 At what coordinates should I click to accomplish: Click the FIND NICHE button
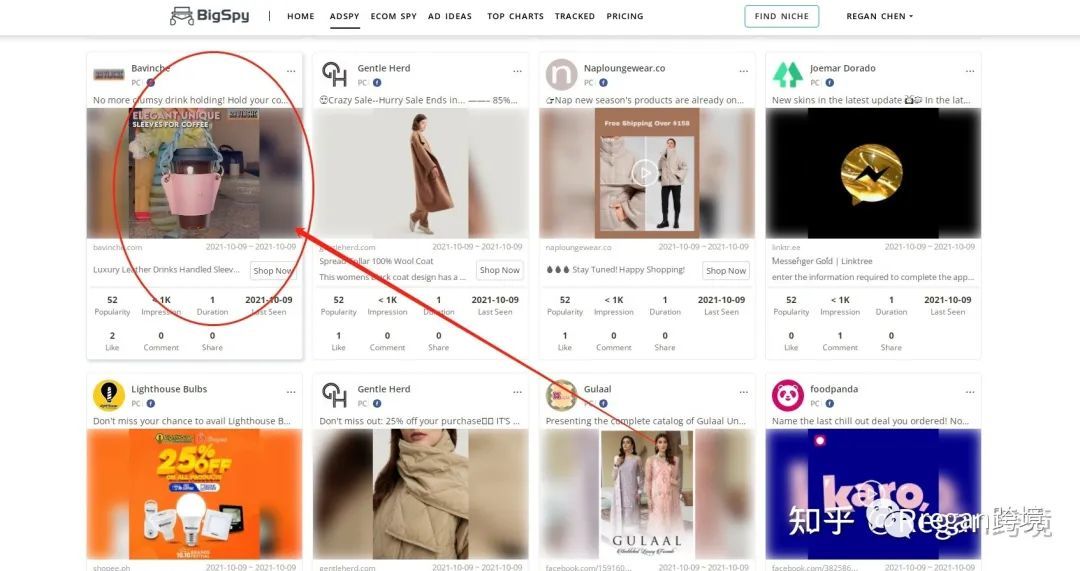click(x=782, y=17)
